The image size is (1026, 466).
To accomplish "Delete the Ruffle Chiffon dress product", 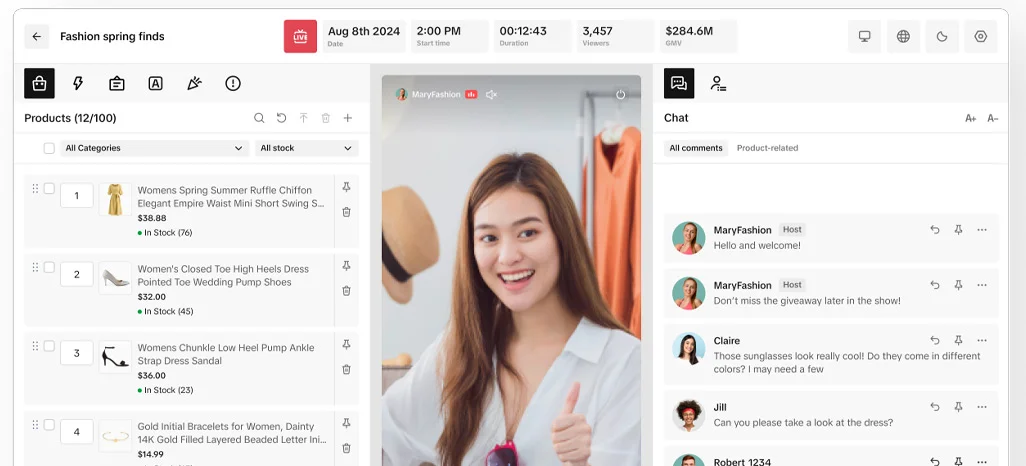I will point(347,212).
